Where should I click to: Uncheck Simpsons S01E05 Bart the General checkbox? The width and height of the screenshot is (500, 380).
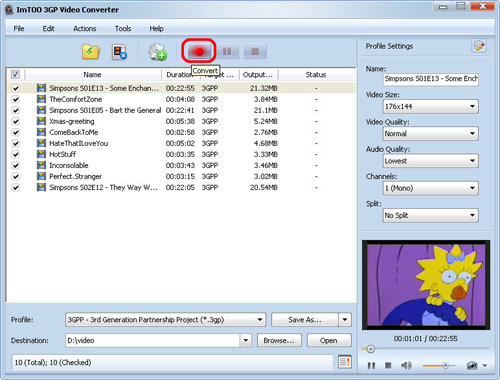(15, 110)
